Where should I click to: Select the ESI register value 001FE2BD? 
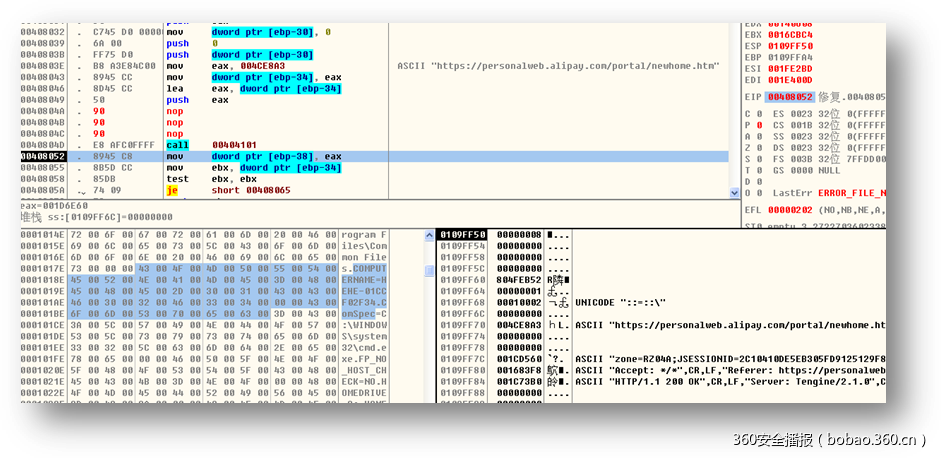pyautogui.click(x=790, y=68)
